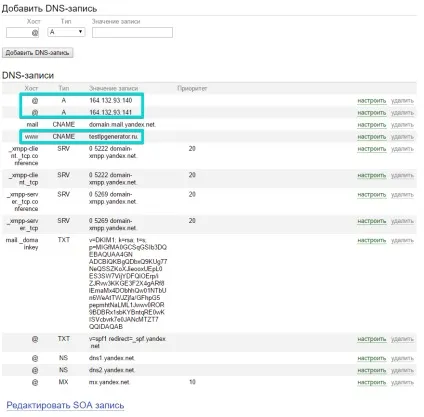
Task: Delete the SPF TXT record
Action: point(402,339)
